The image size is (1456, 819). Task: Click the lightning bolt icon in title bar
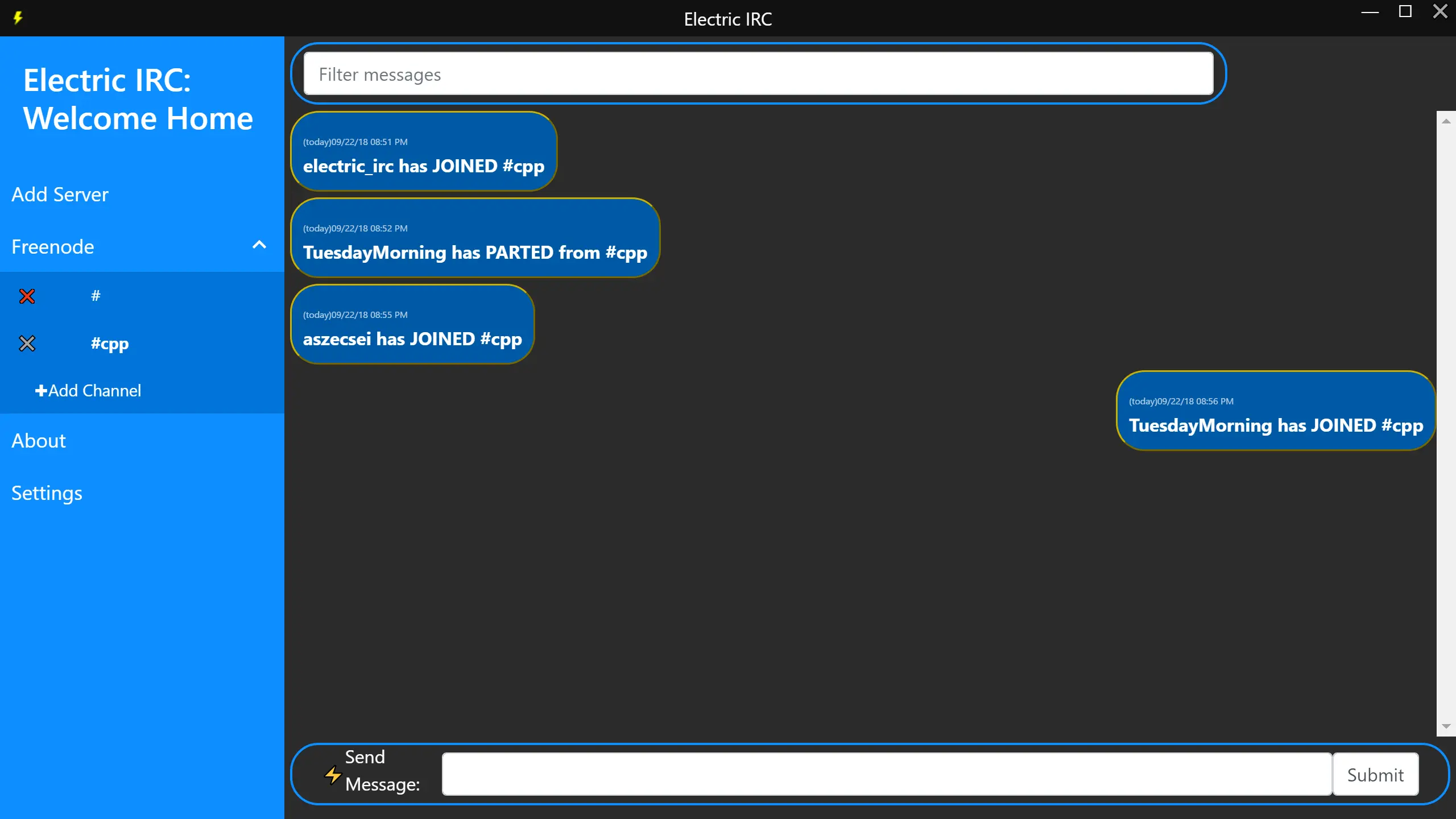18,18
